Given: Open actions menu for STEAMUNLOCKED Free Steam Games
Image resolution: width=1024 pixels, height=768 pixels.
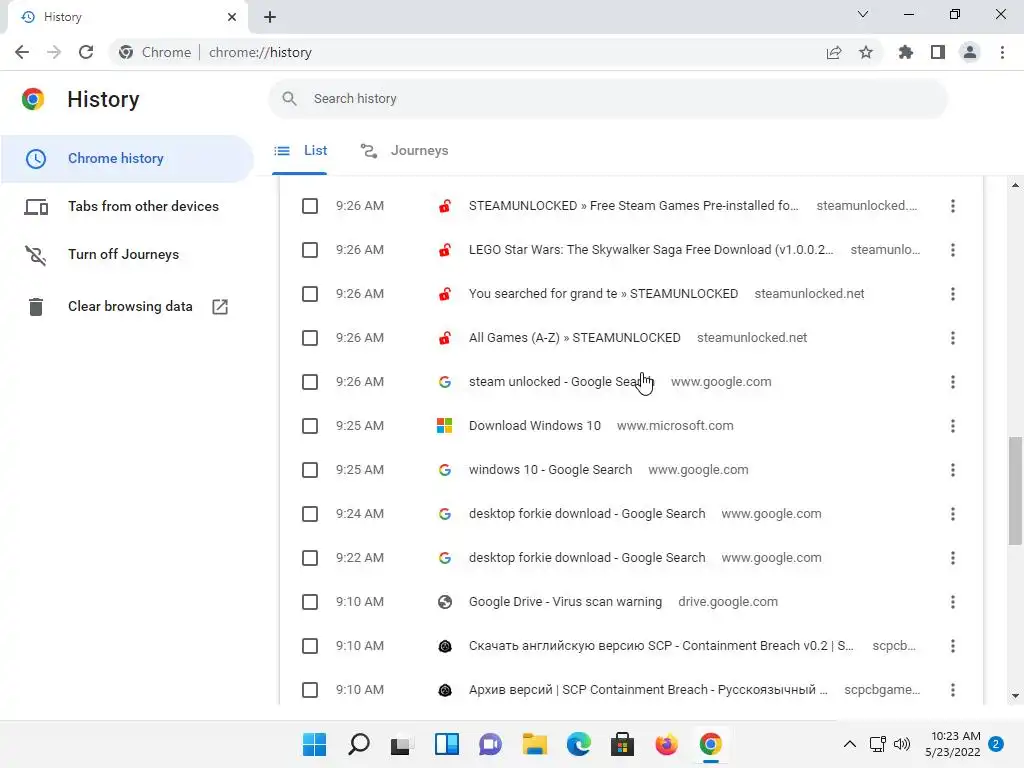Looking at the screenshot, I should [953, 206].
